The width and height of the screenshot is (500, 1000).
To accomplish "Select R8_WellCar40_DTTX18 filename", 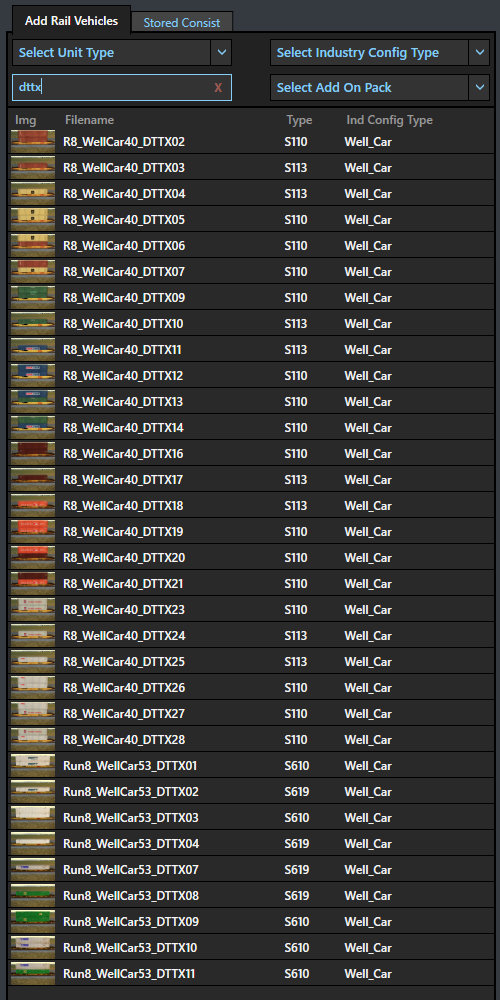I will [x=123, y=506].
